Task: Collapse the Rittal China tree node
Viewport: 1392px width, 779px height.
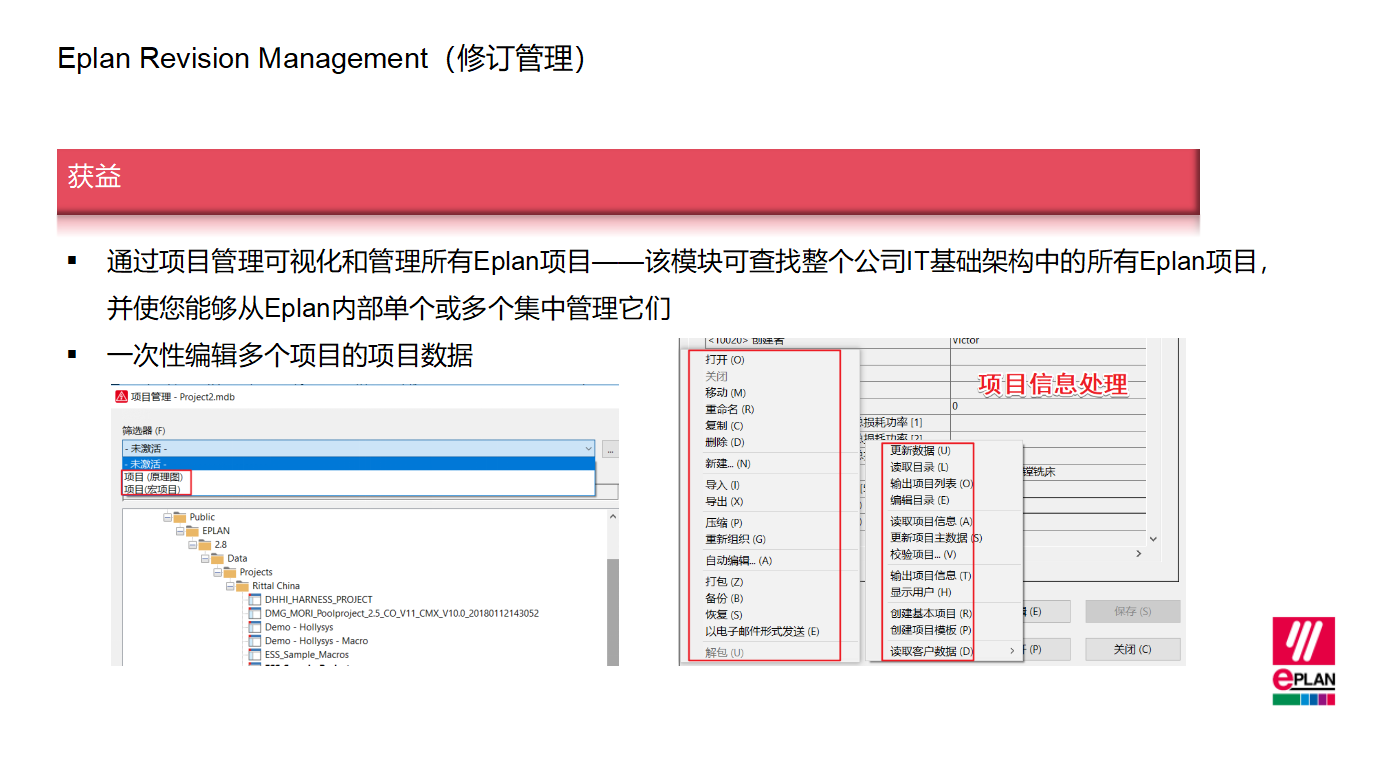Action: tap(230, 586)
